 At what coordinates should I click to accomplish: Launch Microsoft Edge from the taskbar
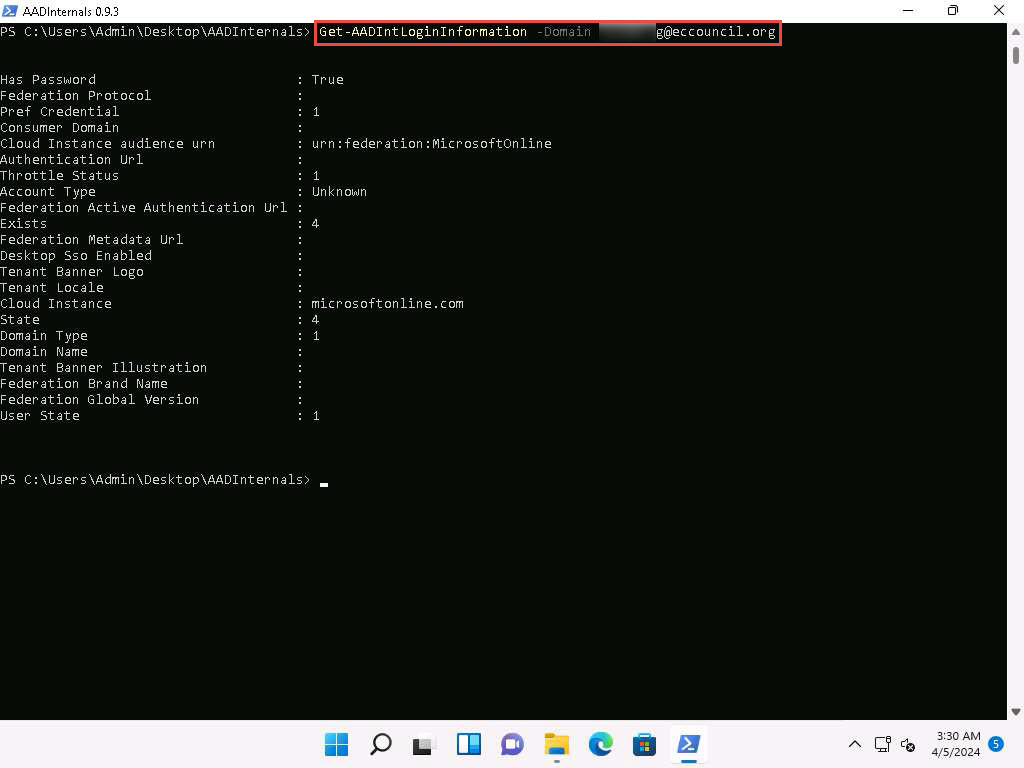[x=600, y=744]
